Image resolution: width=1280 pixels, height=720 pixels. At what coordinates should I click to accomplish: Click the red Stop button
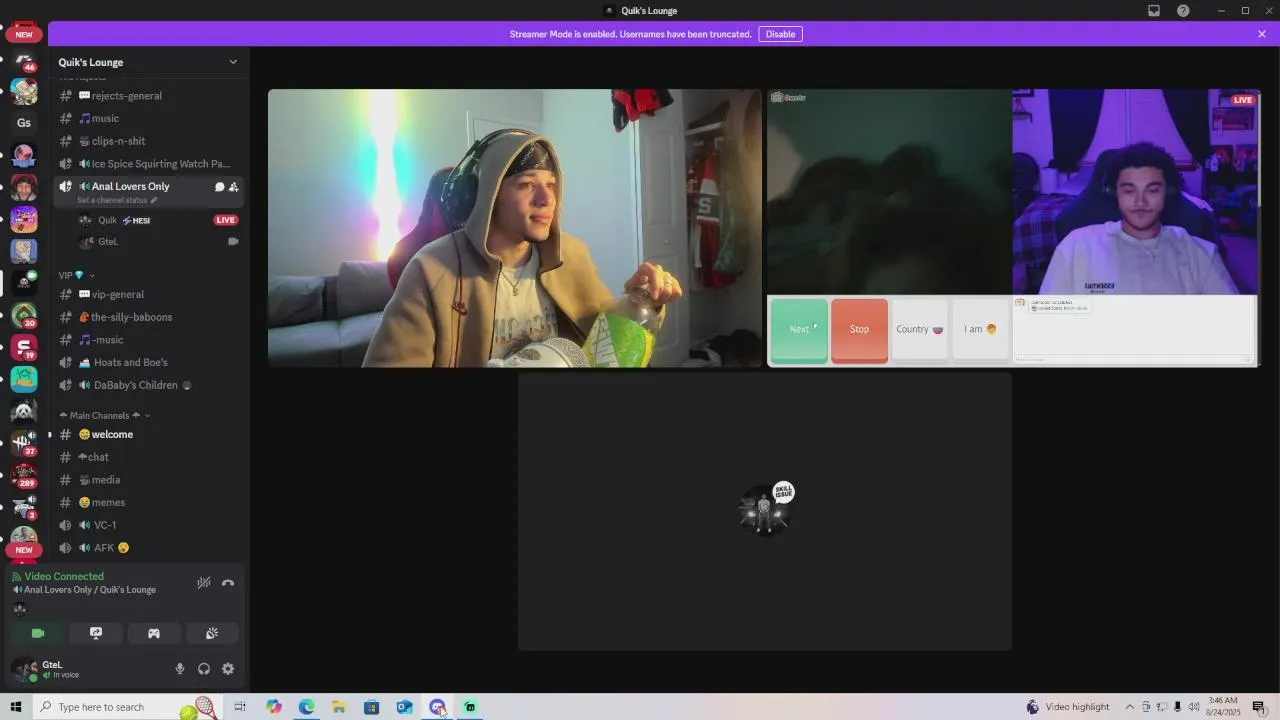point(859,329)
